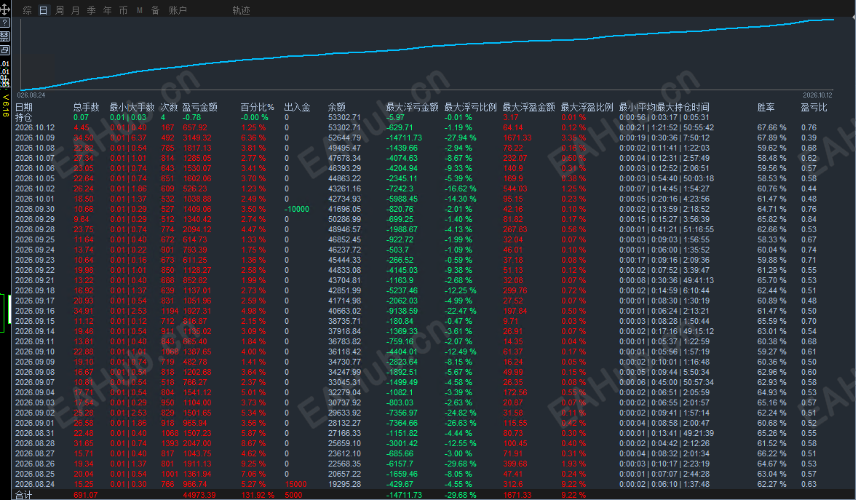Select the 币 currency tab
Image resolution: width=856 pixels, height=500 pixels.
coord(123,10)
